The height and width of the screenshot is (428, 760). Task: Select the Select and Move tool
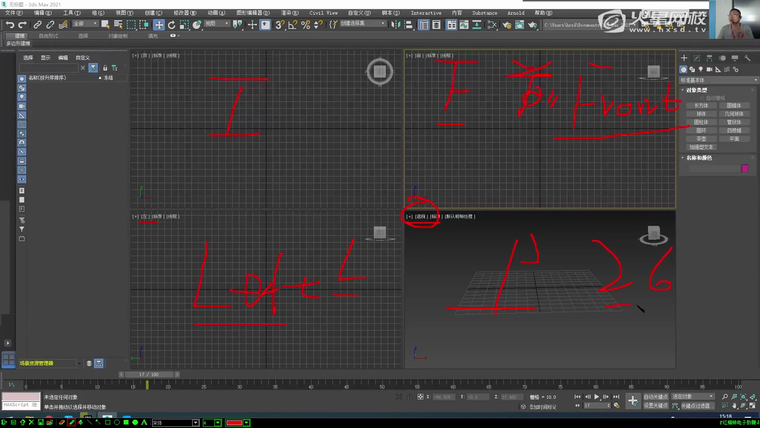point(158,24)
